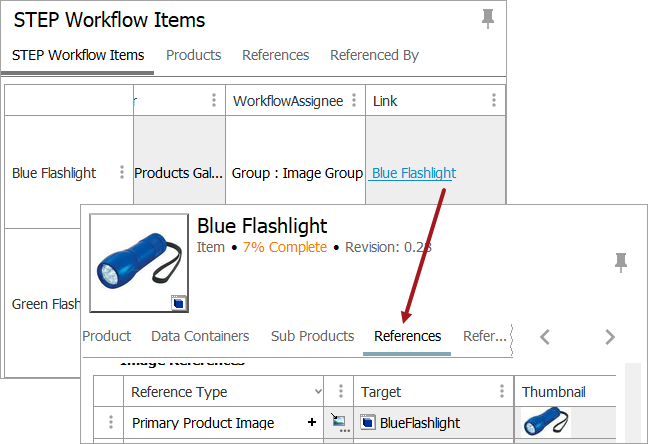This screenshot has height=444, width=648.
Task: Select the Data Containers tab
Action: 201,336
